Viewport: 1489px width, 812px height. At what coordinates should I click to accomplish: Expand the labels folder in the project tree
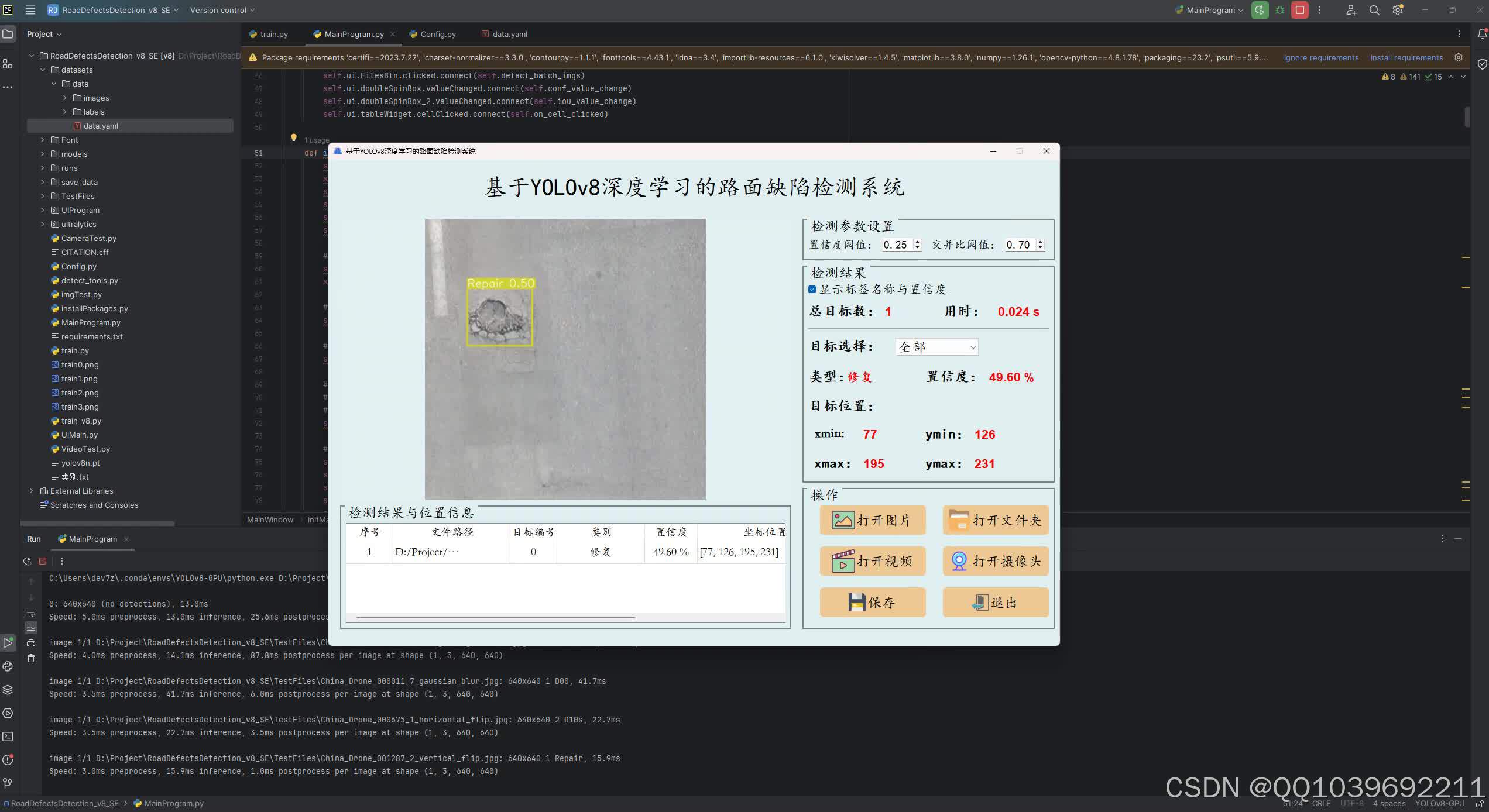[65, 112]
